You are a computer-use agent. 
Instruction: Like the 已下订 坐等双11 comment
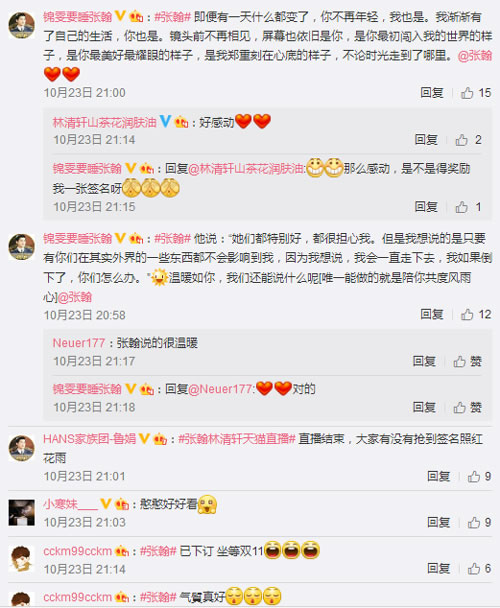479,568
